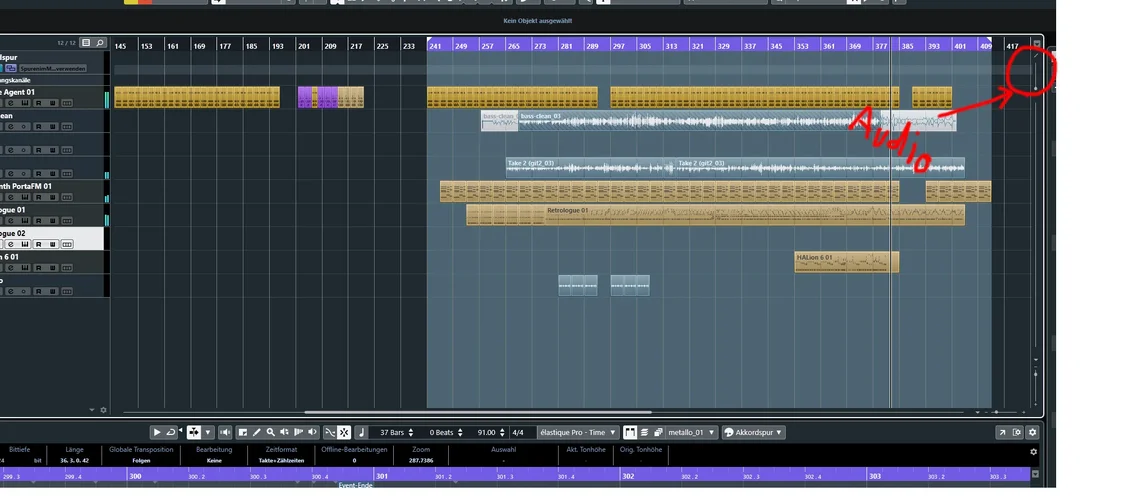Click the audition volume speaker icon
This screenshot has width=1147, height=500.
click(225, 432)
